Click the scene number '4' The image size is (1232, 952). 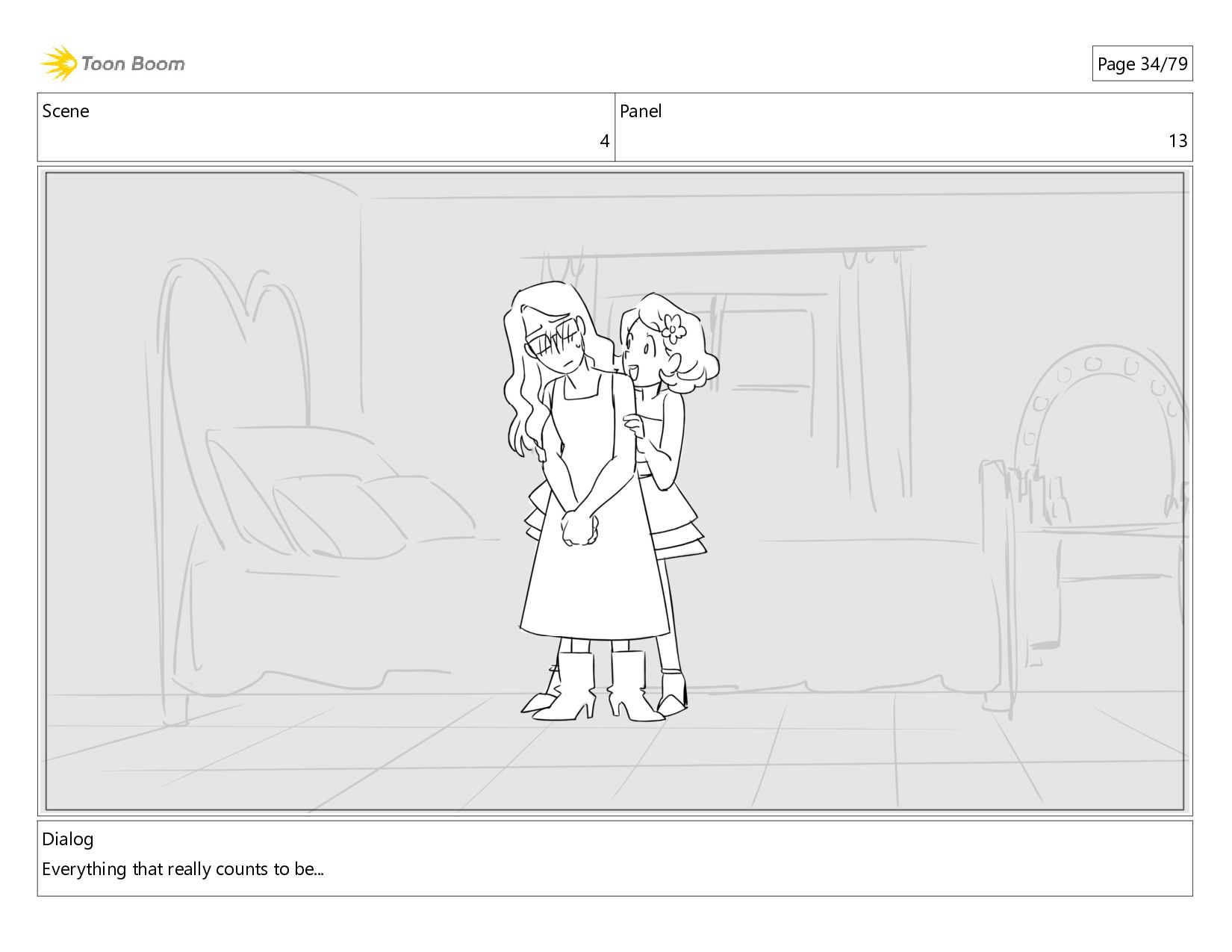(604, 141)
